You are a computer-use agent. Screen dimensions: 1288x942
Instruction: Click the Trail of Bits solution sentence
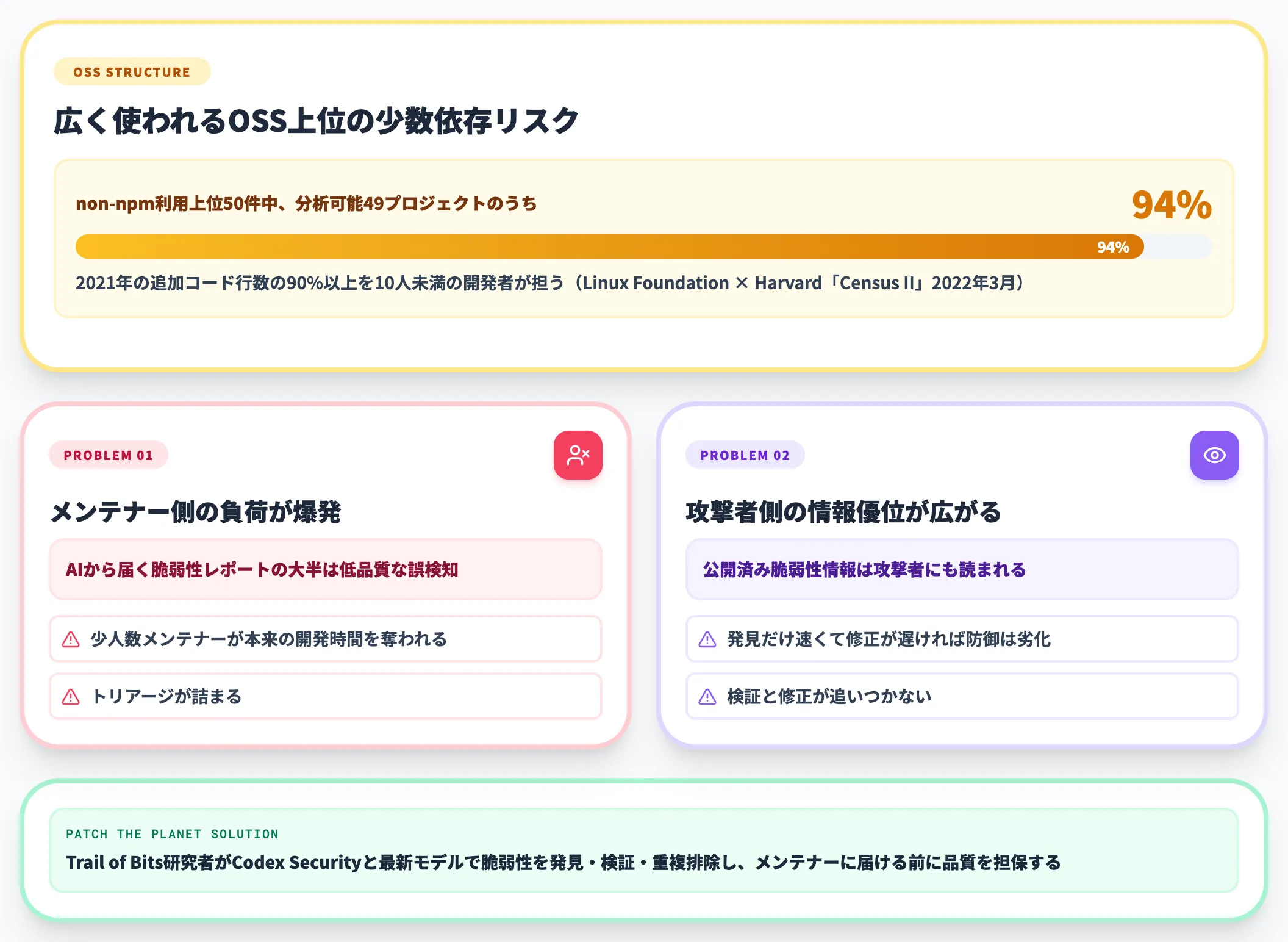click(x=563, y=863)
